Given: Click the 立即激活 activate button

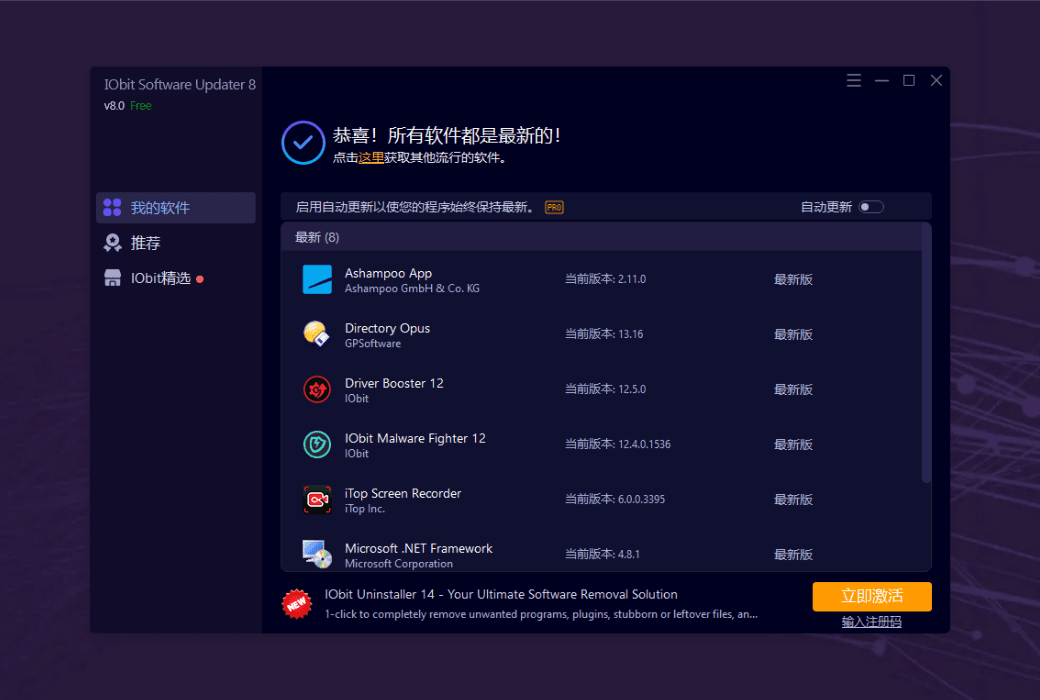Looking at the screenshot, I should pos(872,596).
